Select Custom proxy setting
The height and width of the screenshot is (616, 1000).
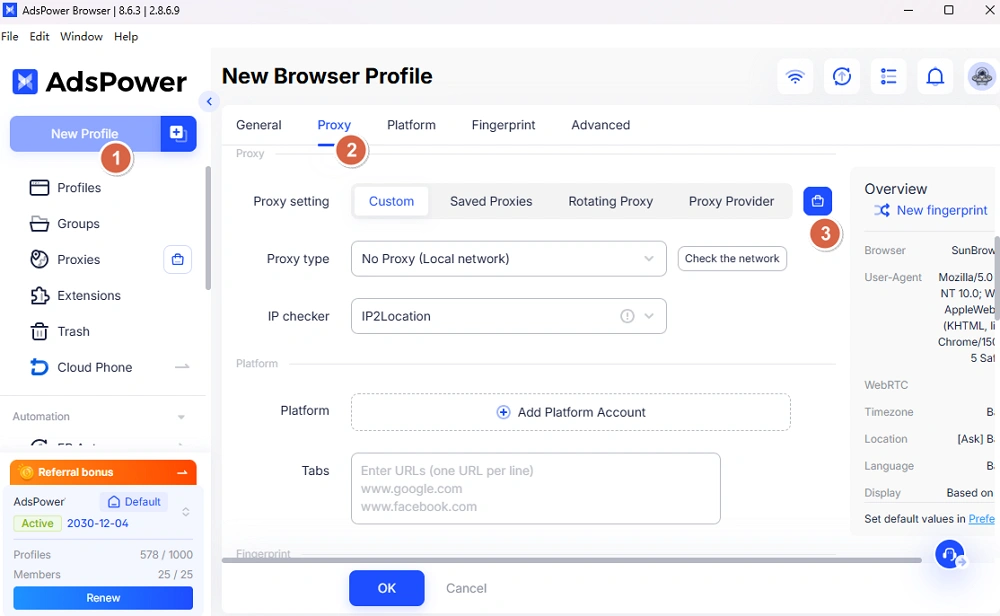coord(391,202)
